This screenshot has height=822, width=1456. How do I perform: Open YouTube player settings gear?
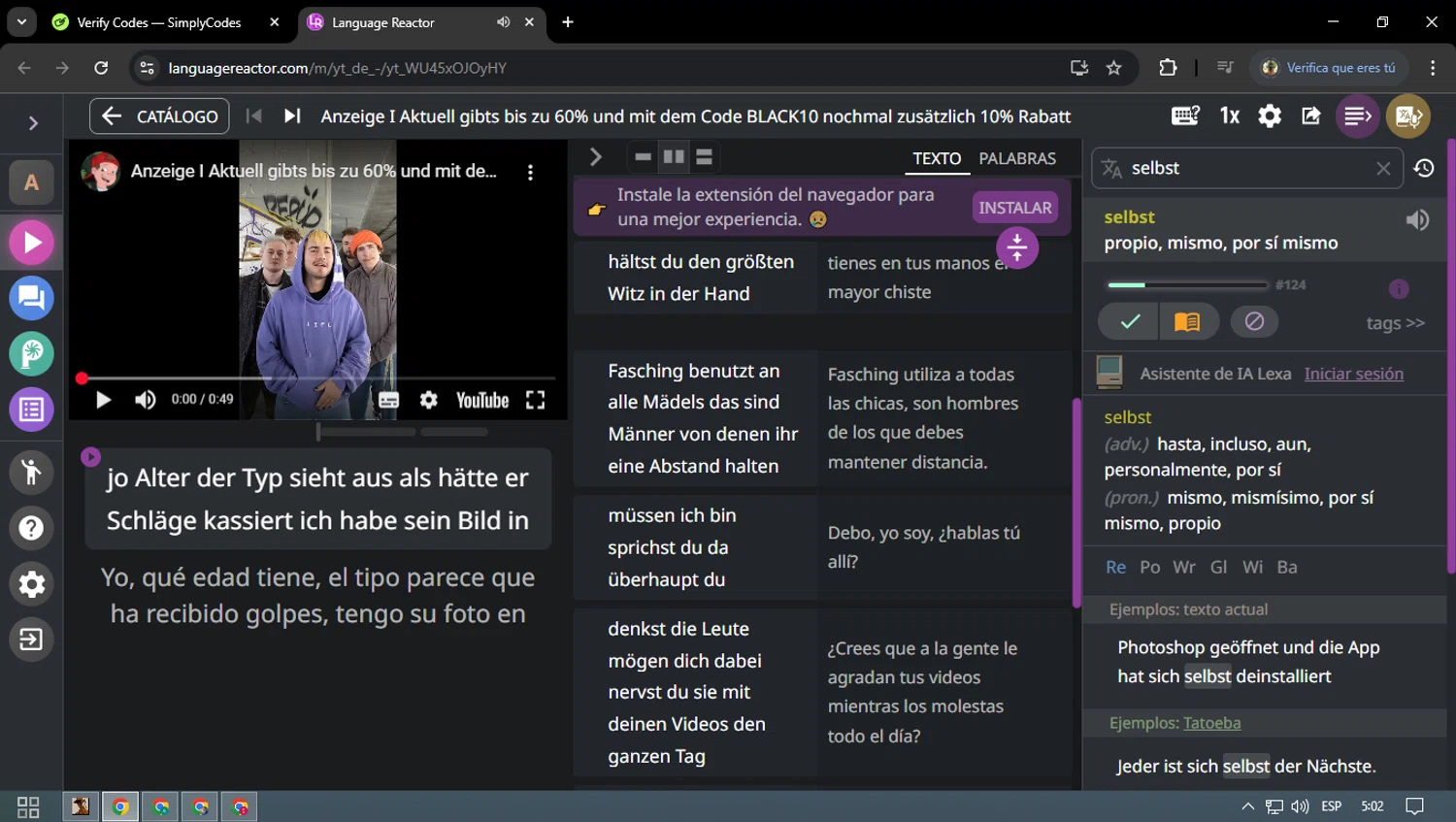[x=428, y=400]
